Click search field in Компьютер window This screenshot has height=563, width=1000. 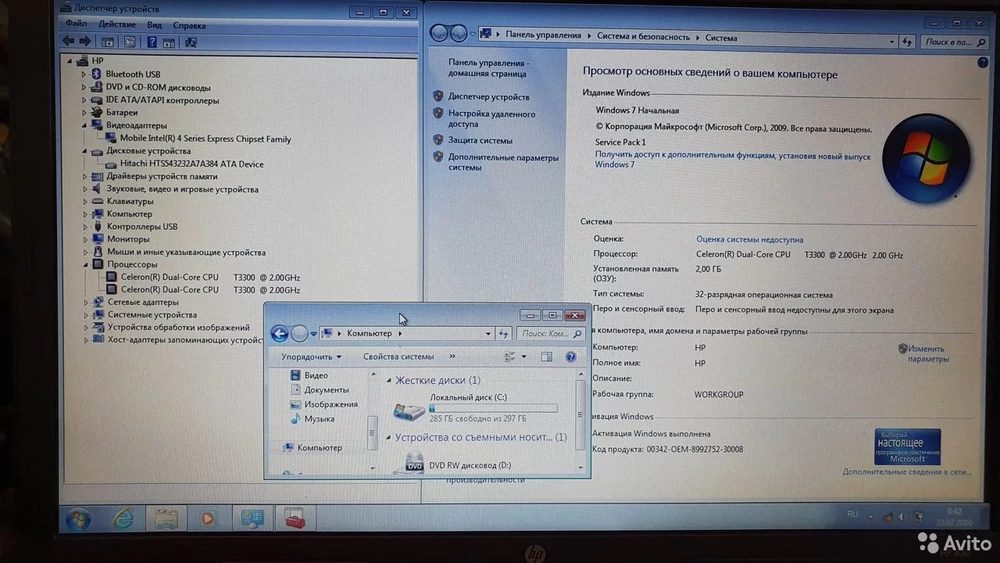click(550, 333)
